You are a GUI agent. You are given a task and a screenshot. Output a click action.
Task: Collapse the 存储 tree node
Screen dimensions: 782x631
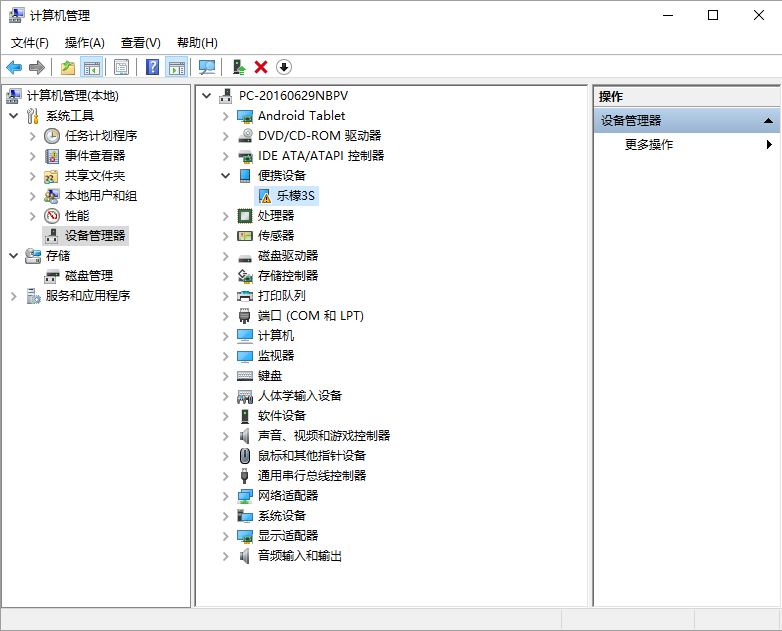pos(14,256)
